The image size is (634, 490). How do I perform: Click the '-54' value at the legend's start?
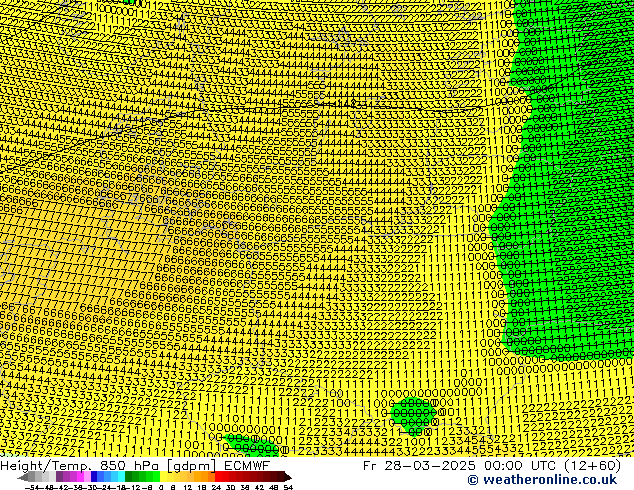[x=32, y=488]
